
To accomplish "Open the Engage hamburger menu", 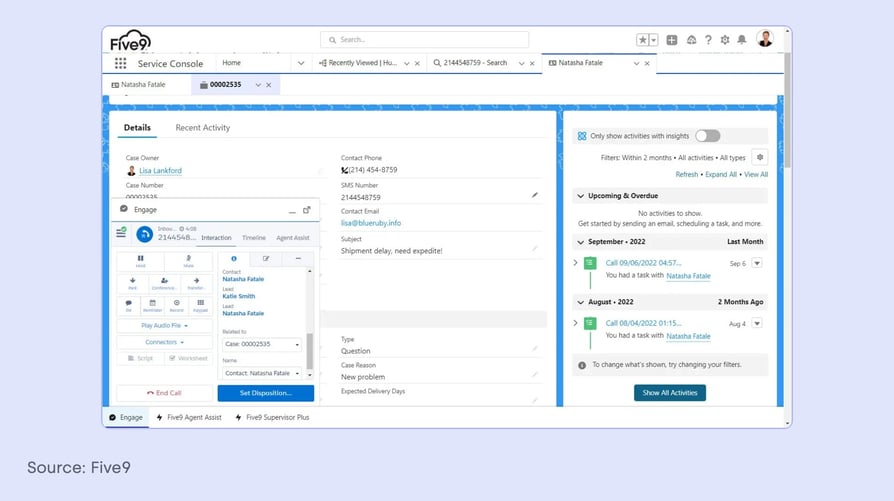I will 121,233.
